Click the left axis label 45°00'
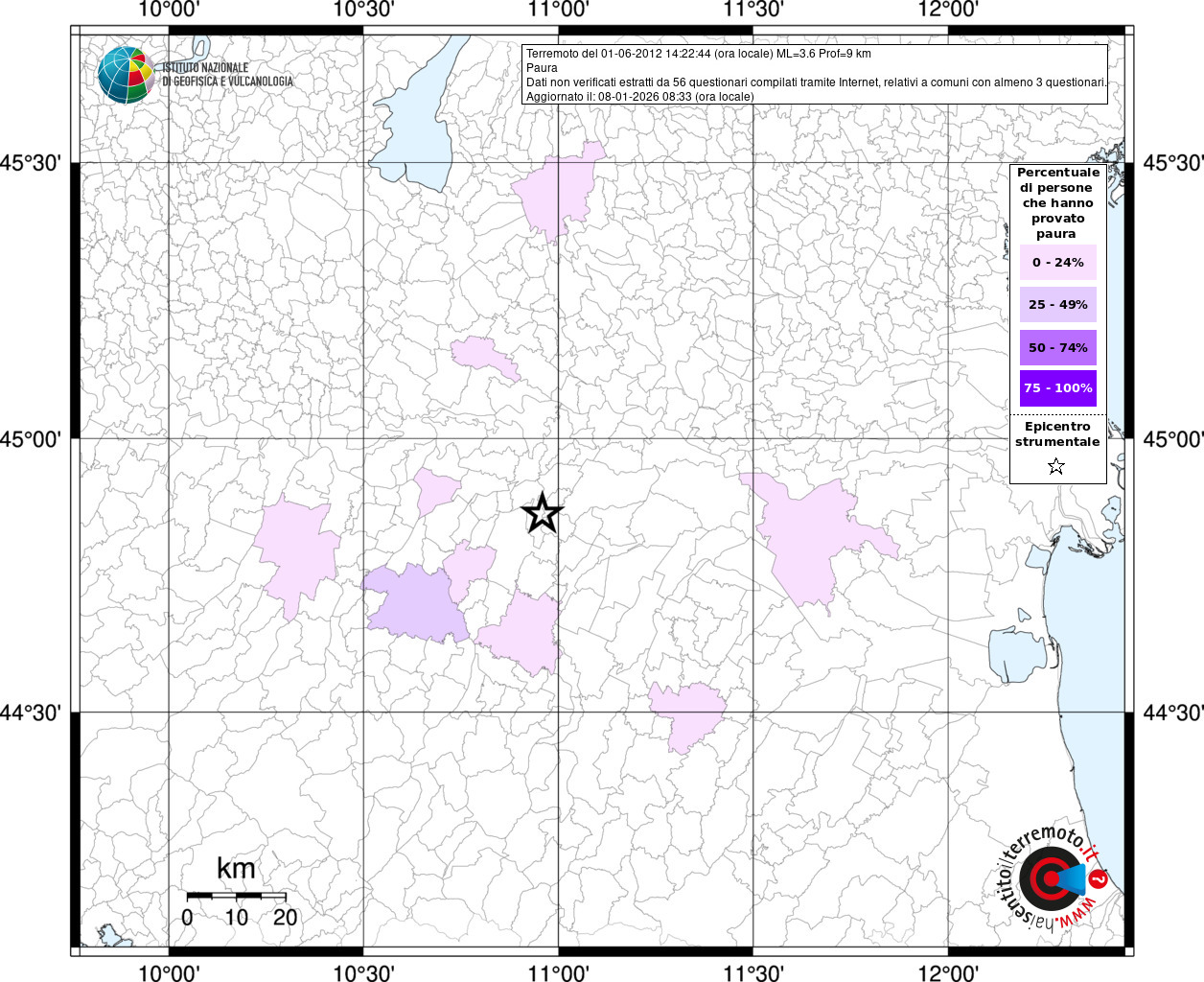The image size is (1204, 982). (x=31, y=439)
